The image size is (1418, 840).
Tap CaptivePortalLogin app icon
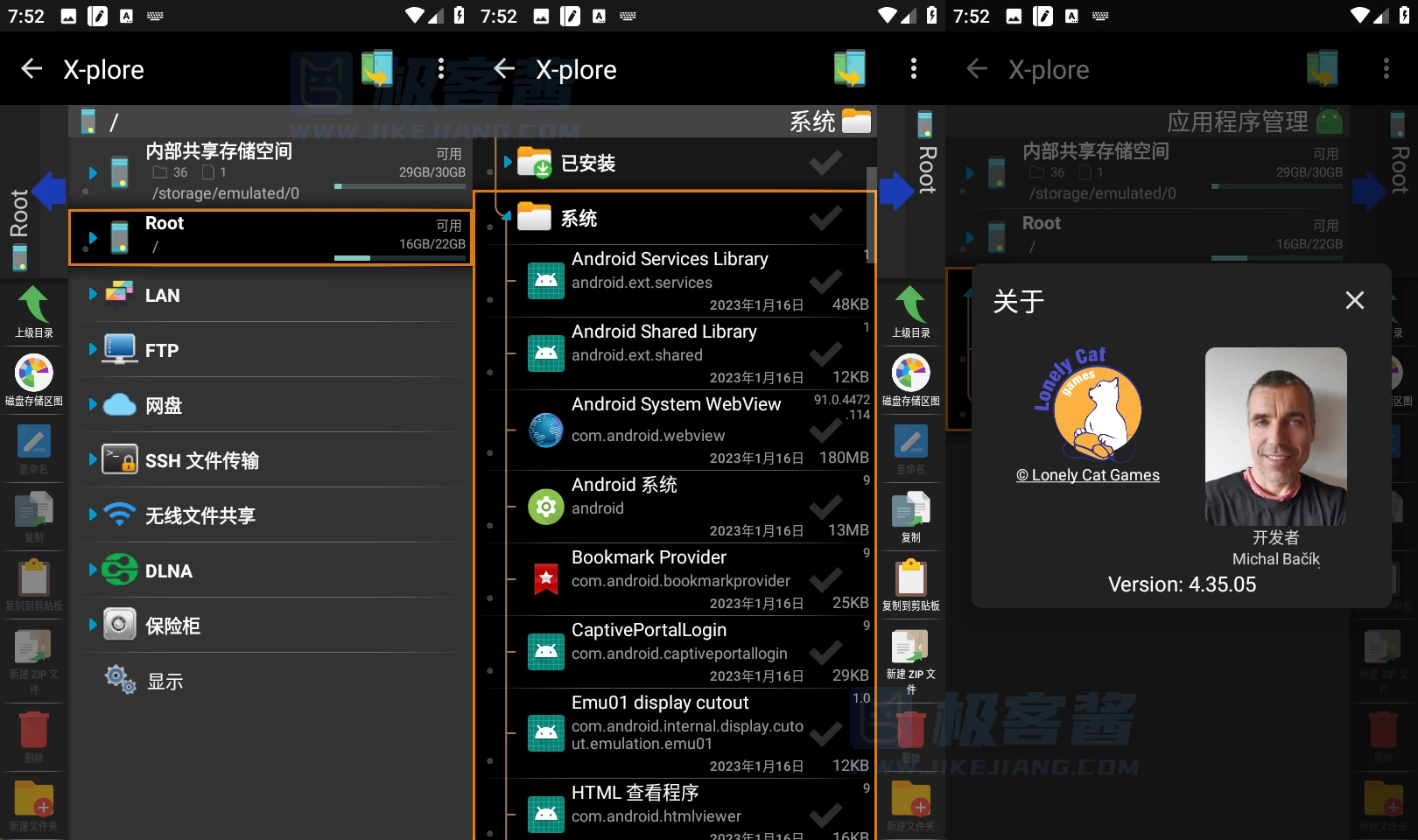point(546,652)
